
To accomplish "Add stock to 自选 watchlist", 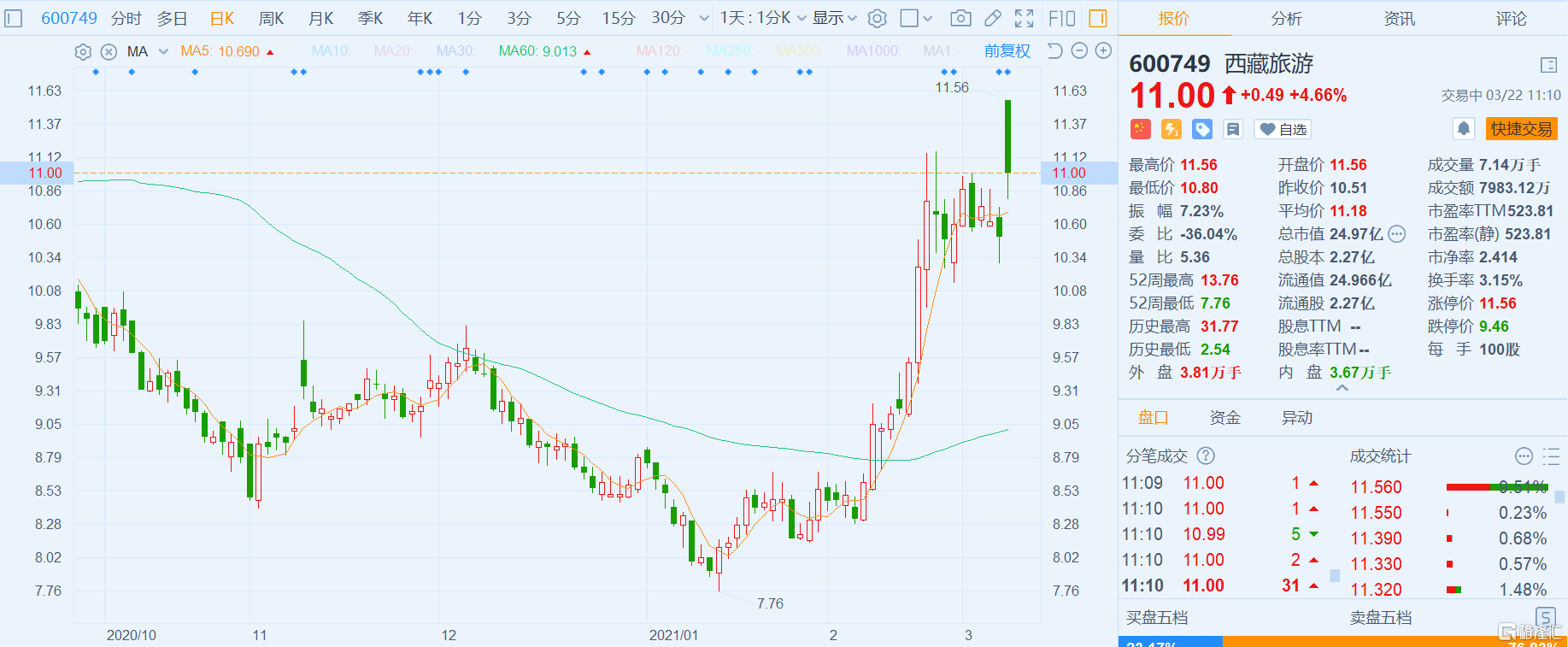I will [1283, 129].
